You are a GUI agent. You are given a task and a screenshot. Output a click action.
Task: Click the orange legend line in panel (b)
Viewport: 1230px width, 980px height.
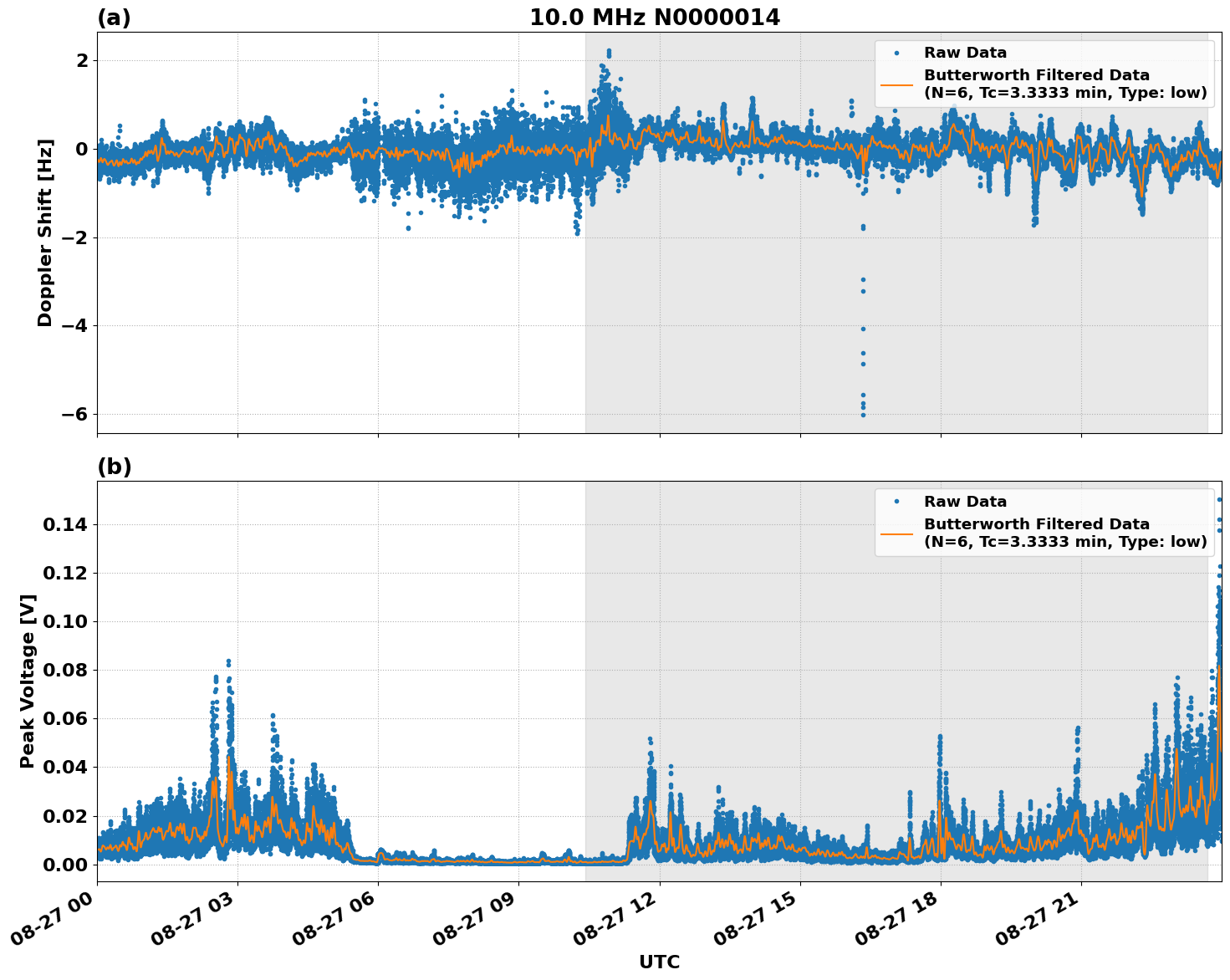897,533
